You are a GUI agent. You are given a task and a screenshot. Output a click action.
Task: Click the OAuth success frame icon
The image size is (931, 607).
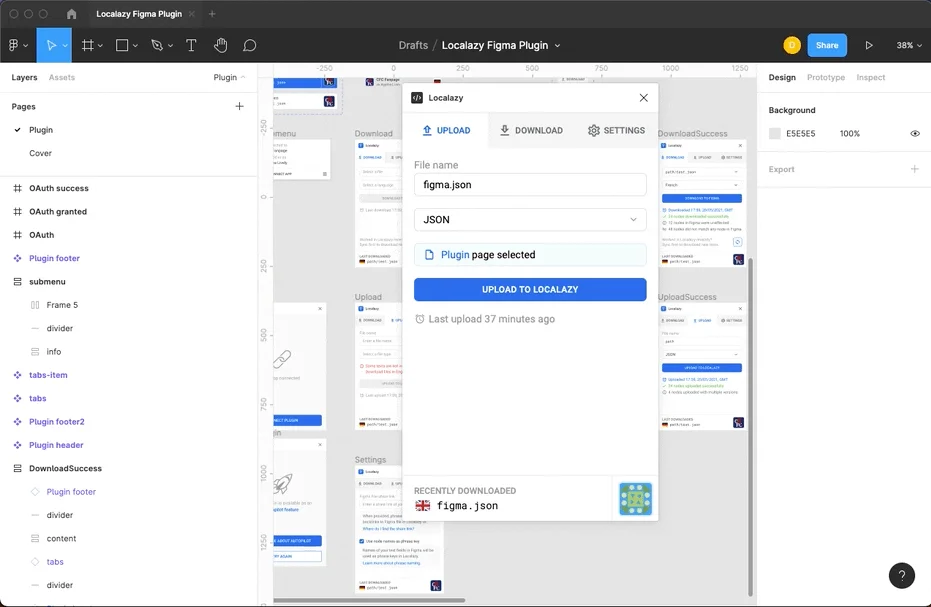click(x=17, y=188)
